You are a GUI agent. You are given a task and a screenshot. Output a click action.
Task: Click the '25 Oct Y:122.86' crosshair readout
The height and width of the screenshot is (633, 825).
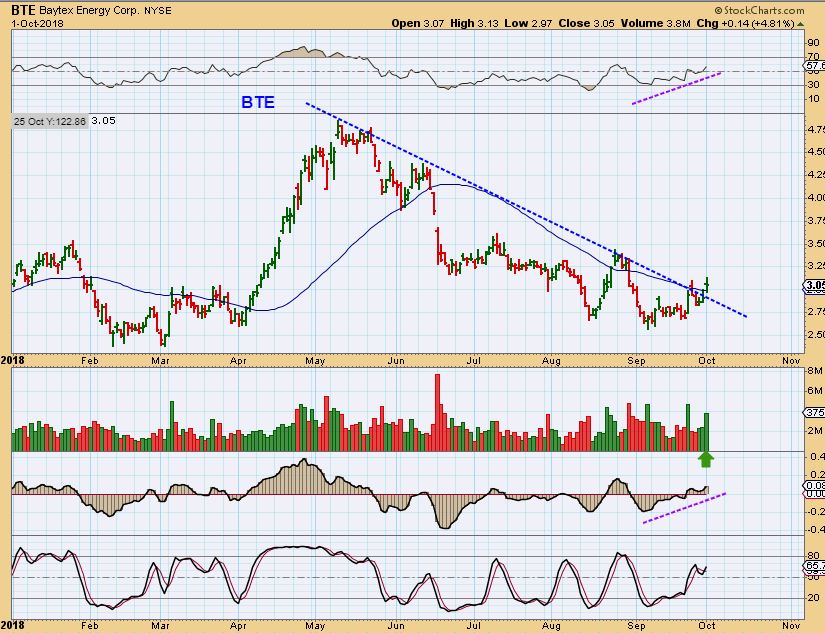coord(50,122)
